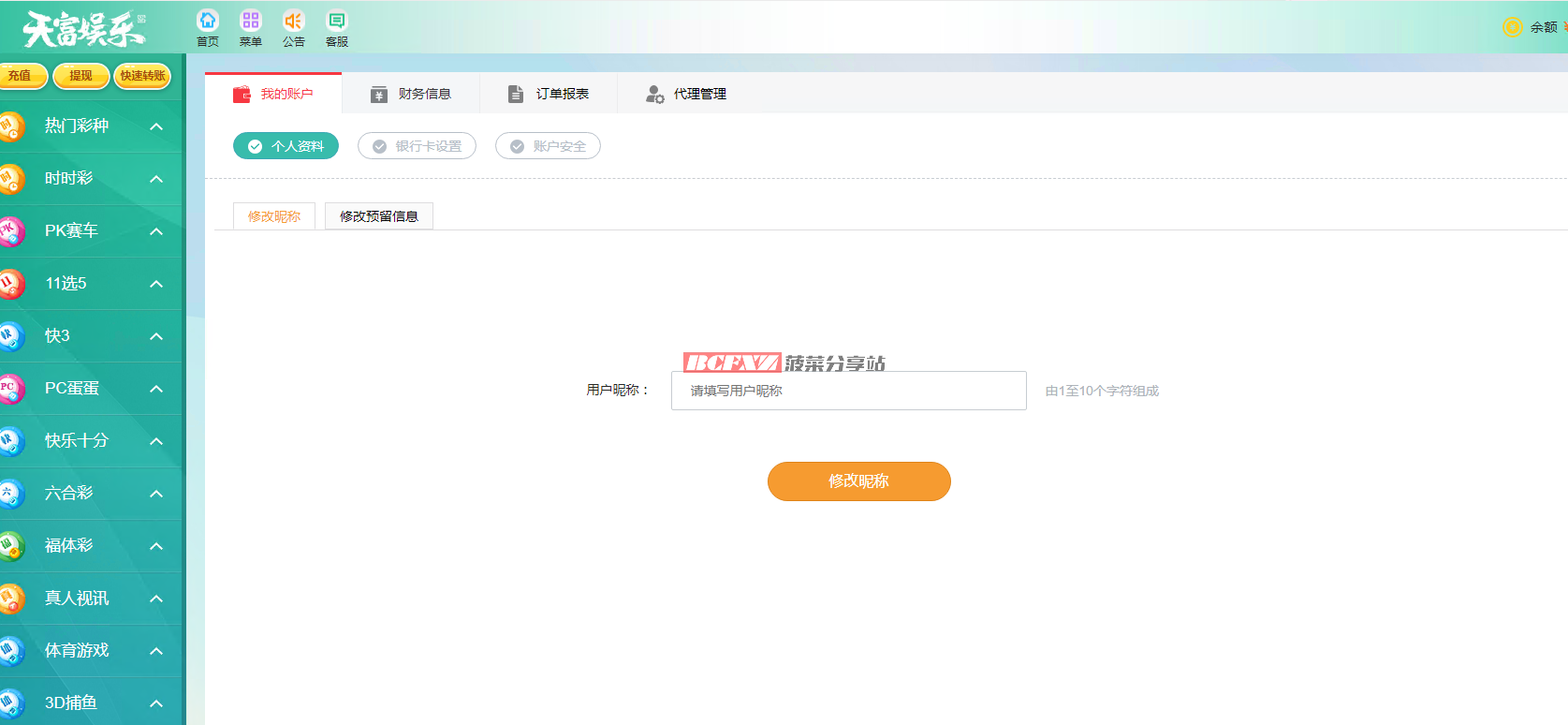Viewport: 1568px width, 725px height.
Task: Click the 代理管理 user gear icon
Action: pos(654,94)
